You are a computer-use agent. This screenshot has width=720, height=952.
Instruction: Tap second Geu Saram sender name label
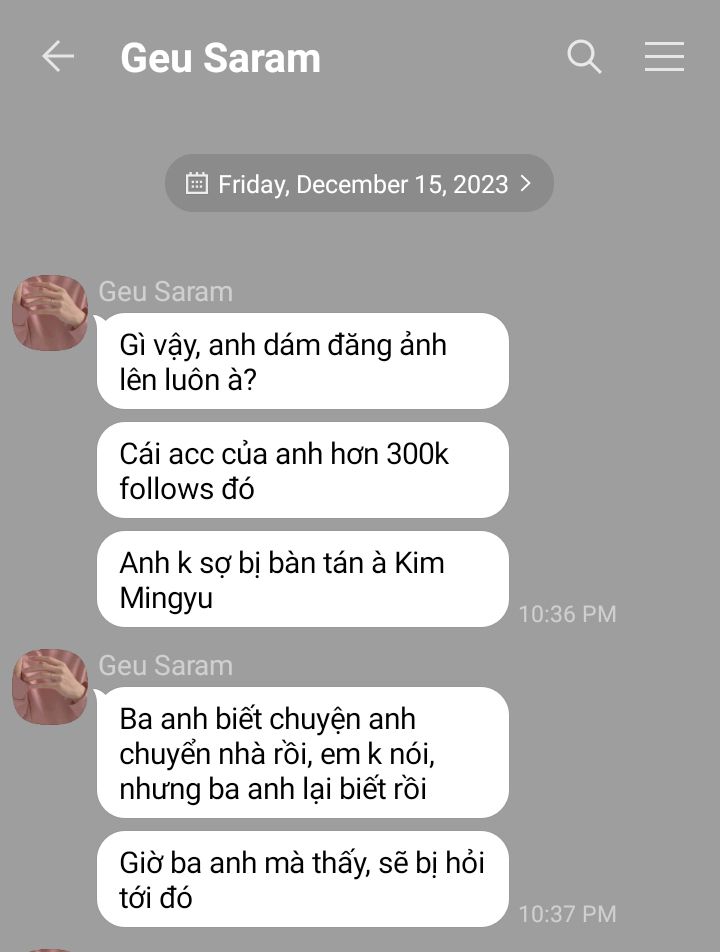tap(166, 665)
